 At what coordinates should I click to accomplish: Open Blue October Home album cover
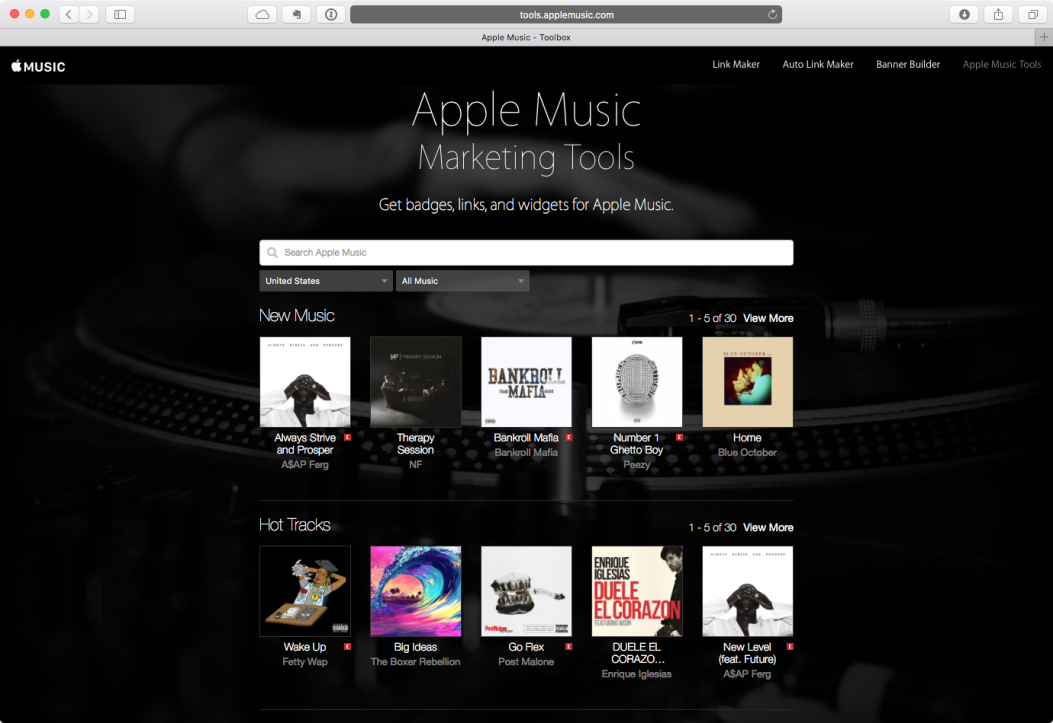point(747,382)
